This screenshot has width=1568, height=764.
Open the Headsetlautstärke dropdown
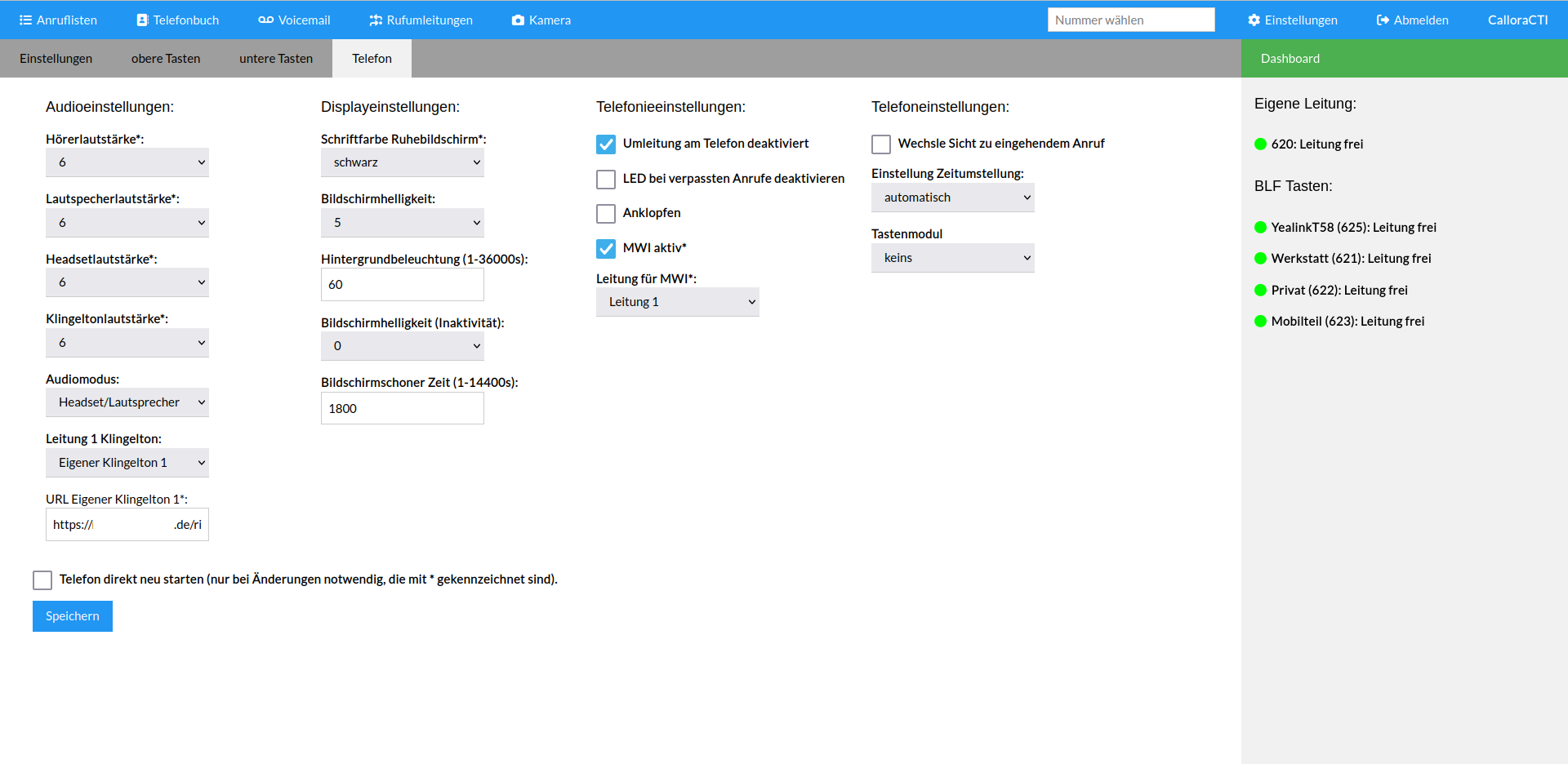(x=127, y=282)
